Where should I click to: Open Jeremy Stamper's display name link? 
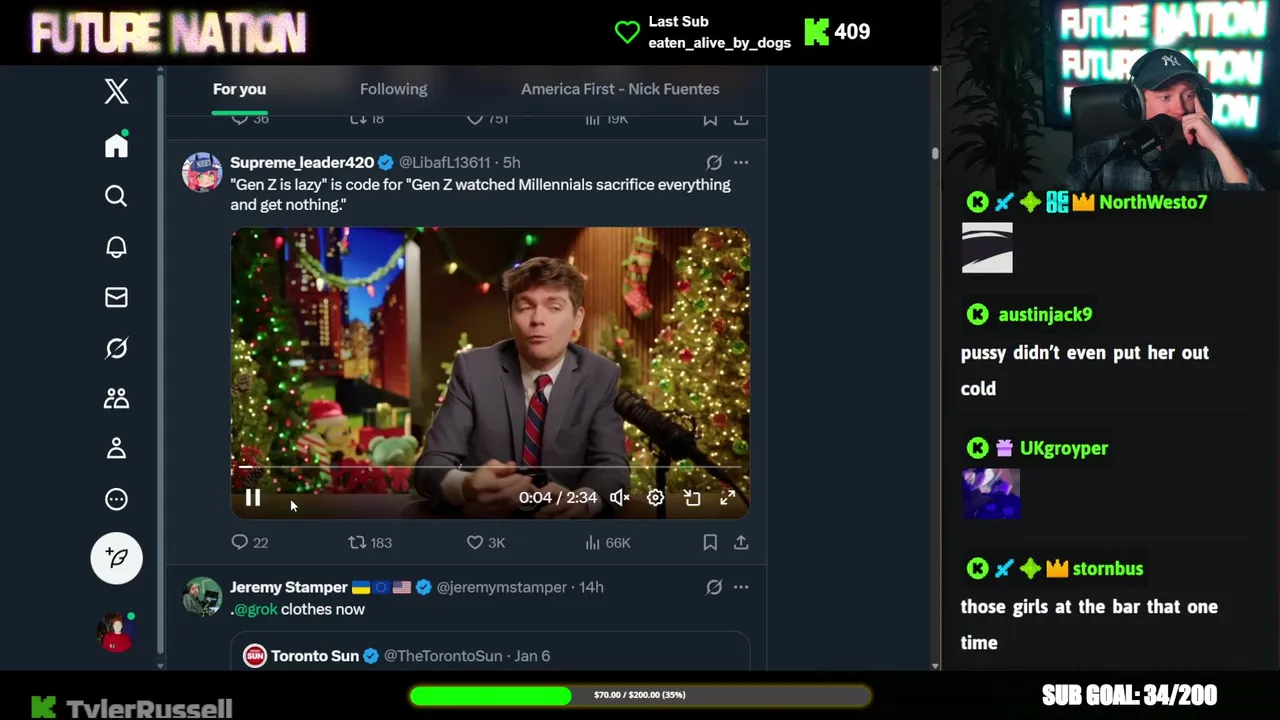click(x=289, y=587)
